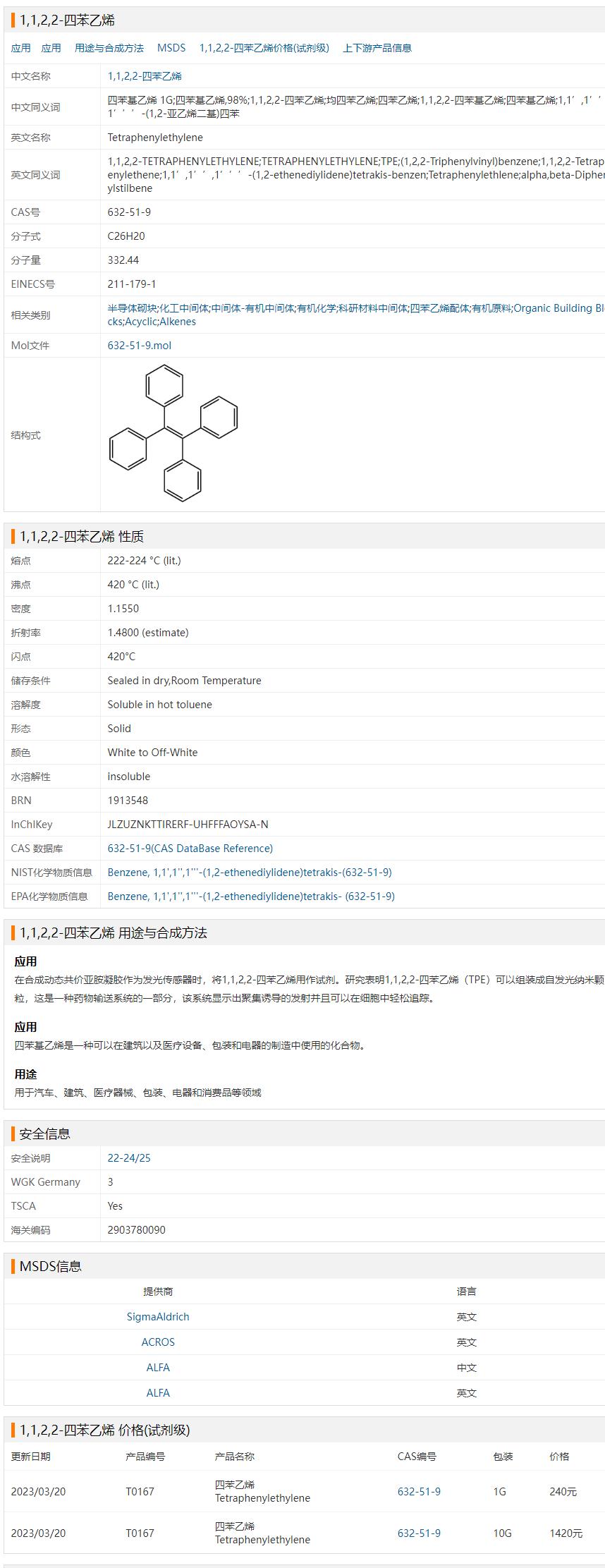Download the 632-51-9.mol file
Image resolution: width=605 pixels, height=1568 pixels.
[139, 346]
